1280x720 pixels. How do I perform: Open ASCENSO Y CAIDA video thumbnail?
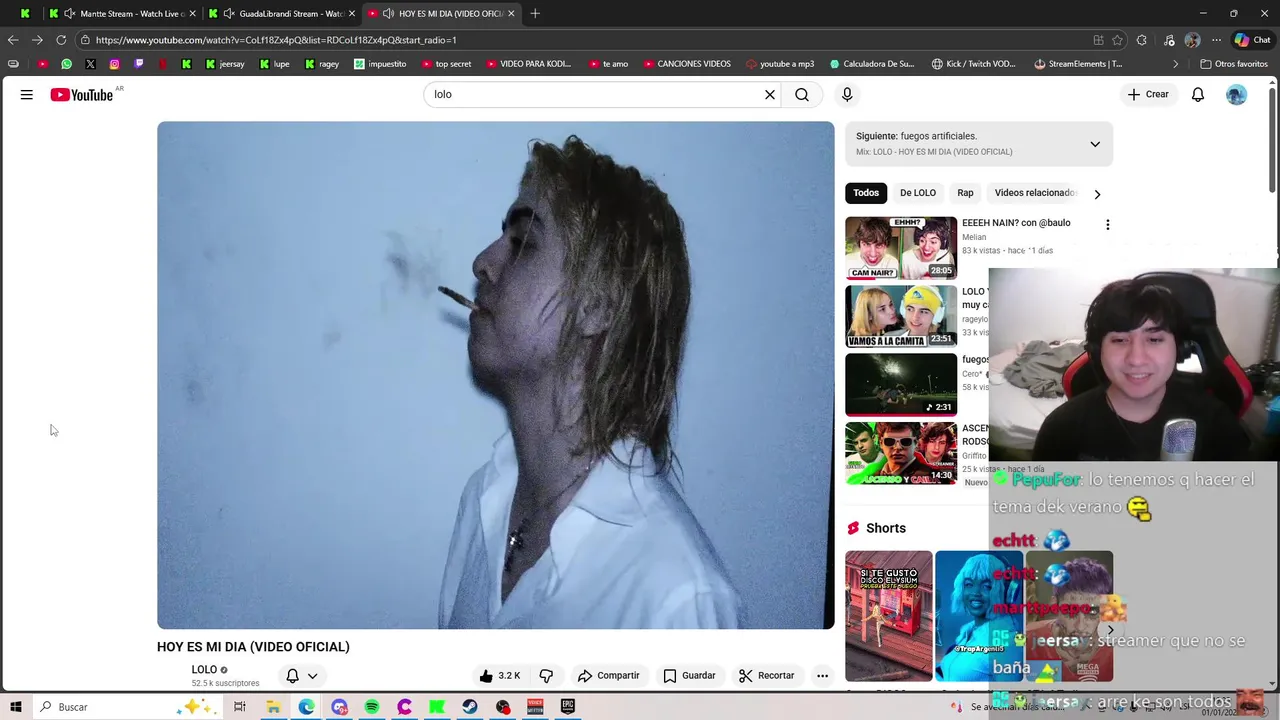coord(901,453)
